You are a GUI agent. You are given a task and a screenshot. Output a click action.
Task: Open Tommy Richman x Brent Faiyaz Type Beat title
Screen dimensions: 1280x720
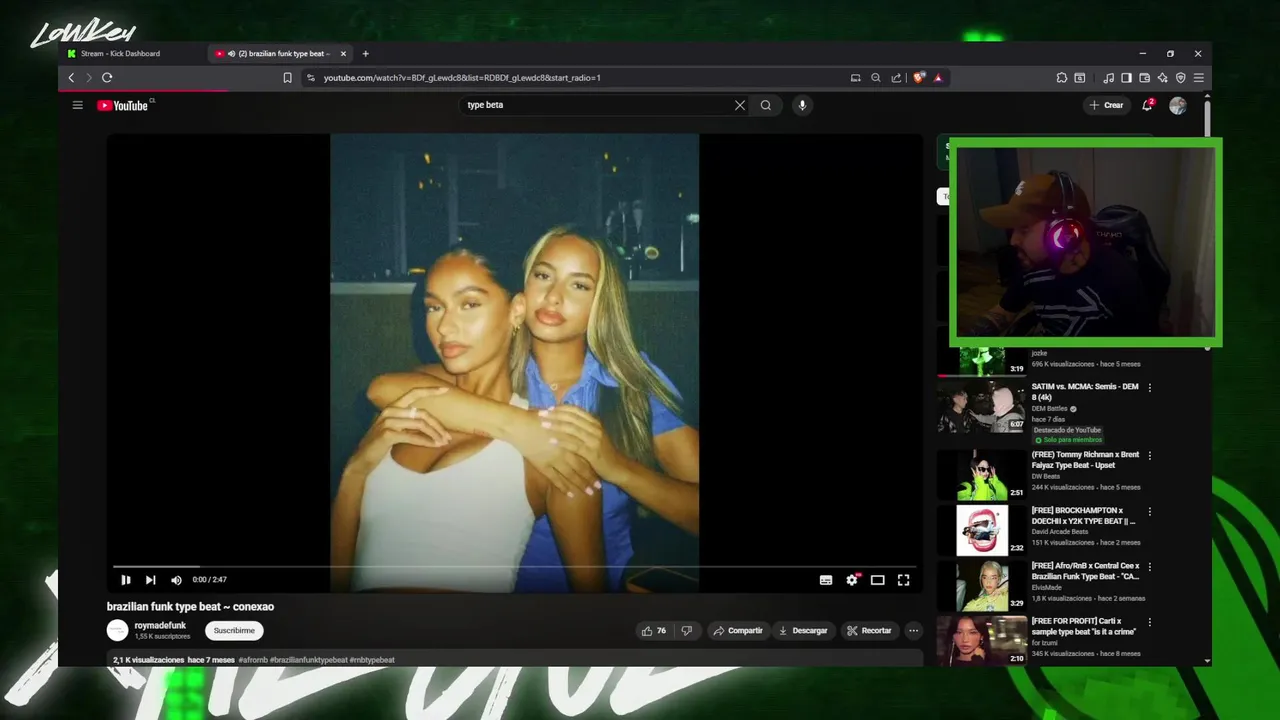(1085, 460)
